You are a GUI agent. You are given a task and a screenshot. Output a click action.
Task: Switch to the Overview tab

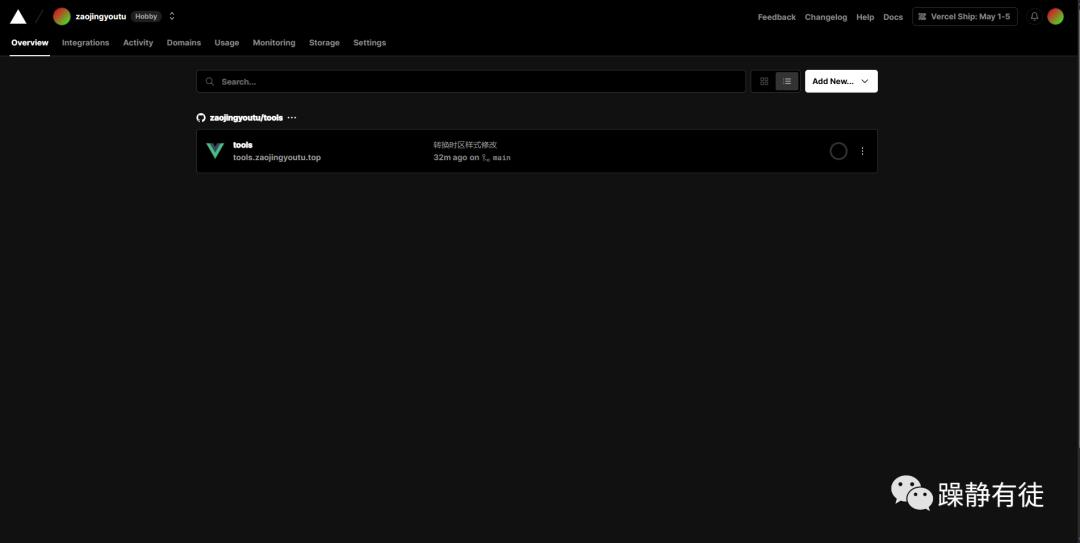coord(30,43)
